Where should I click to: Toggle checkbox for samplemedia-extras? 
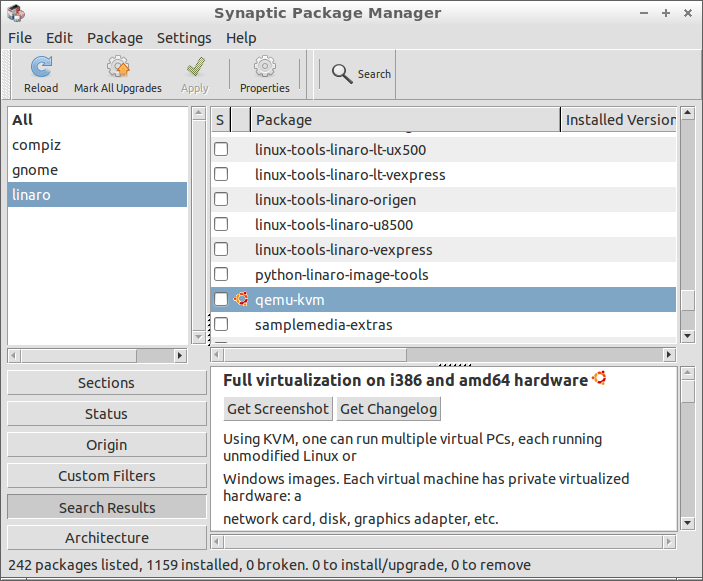(221, 324)
